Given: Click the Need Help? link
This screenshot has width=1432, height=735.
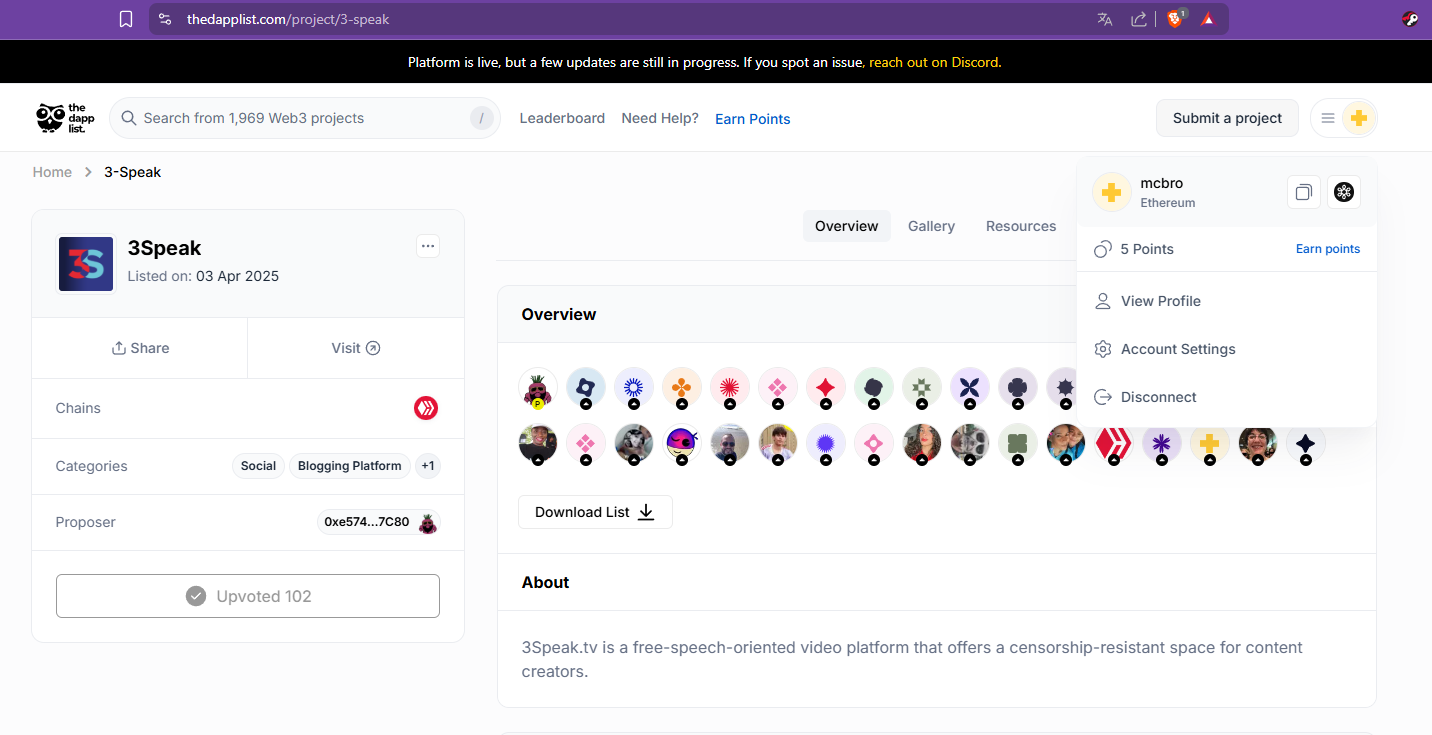Looking at the screenshot, I should pyautogui.click(x=660, y=118).
